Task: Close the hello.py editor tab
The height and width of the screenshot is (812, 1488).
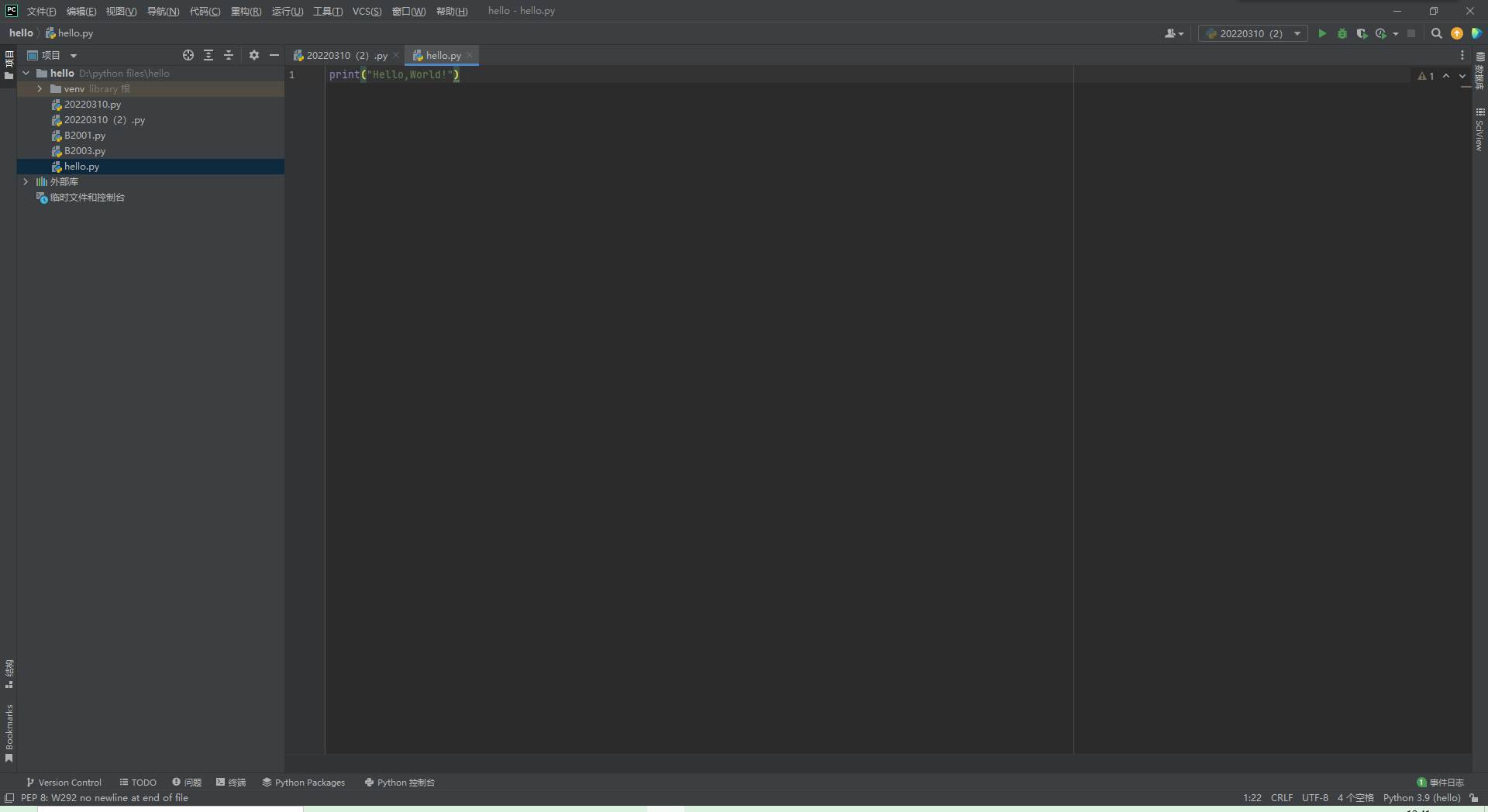Action: click(x=470, y=56)
